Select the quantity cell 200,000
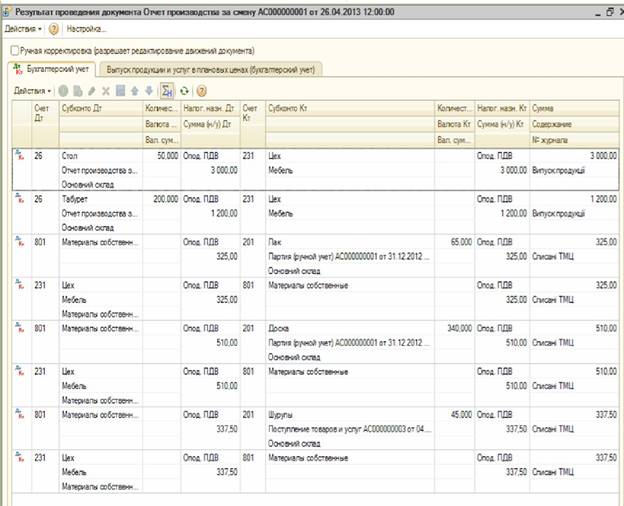Image resolution: width=624 pixels, height=506 pixels. point(162,199)
